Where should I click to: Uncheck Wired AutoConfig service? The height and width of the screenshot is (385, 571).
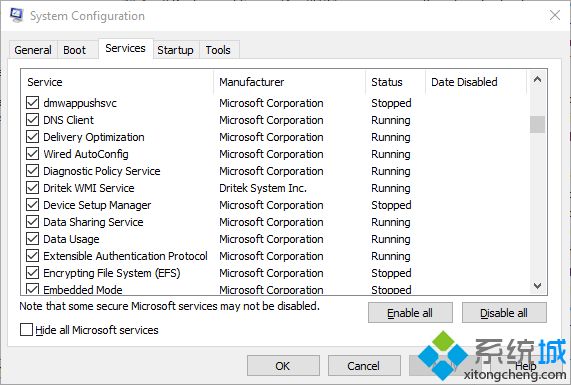[32, 154]
